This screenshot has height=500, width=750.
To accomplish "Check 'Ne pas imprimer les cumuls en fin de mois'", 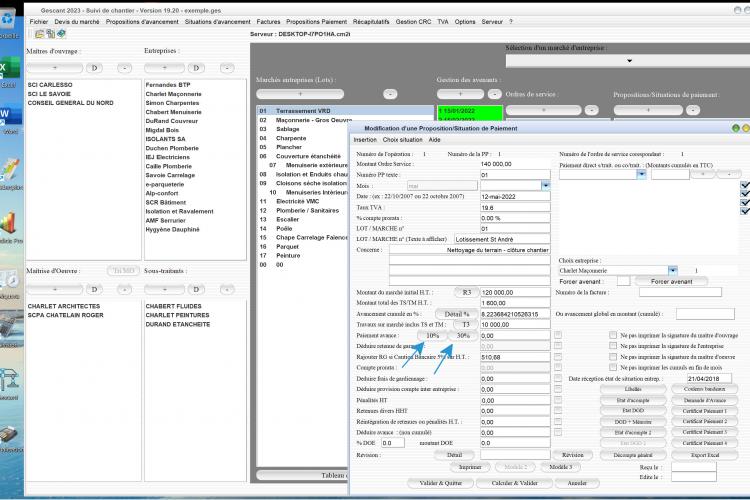I will click(x=613, y=367).
